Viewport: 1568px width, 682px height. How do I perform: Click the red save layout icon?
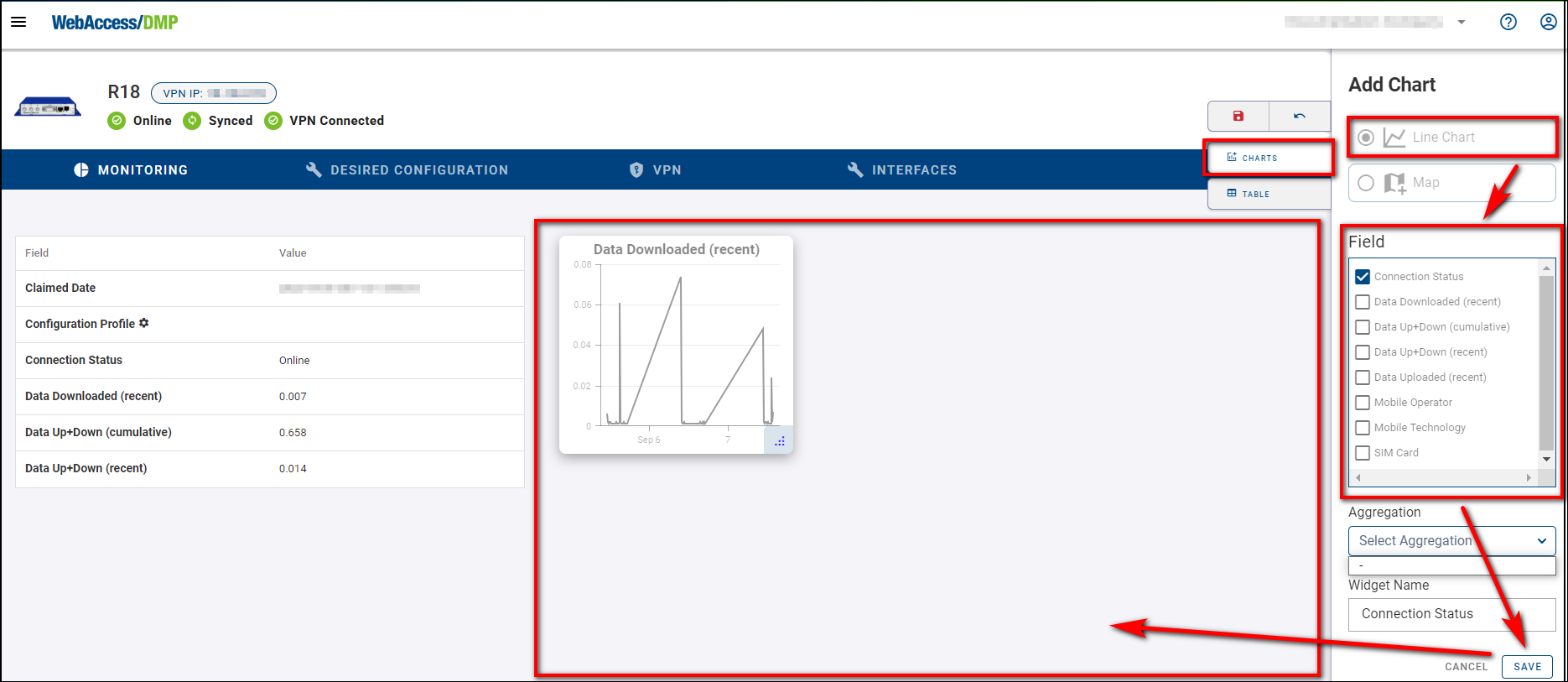click(x=1238, y=116)
